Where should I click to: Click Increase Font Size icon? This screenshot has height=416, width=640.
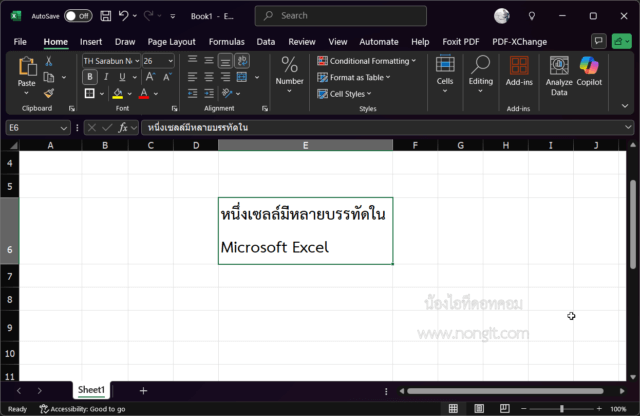(x=150, y=77)
